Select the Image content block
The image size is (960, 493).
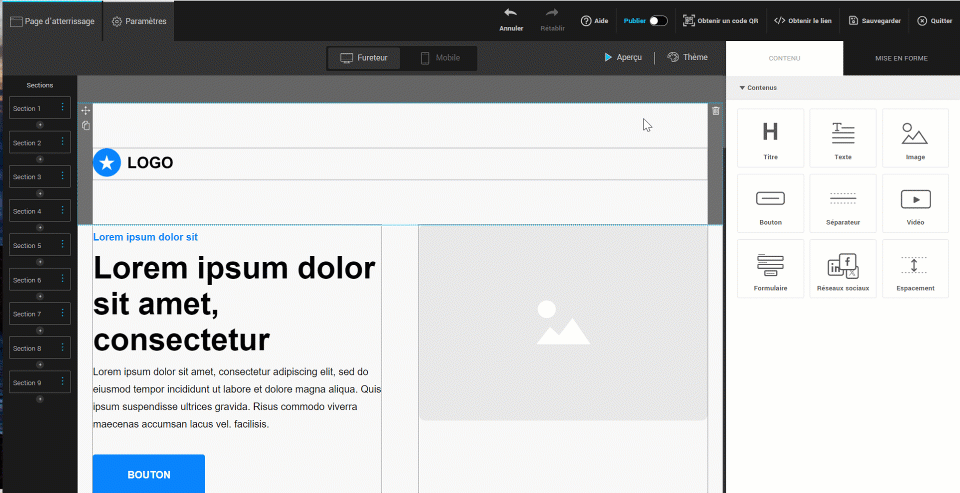914,138
